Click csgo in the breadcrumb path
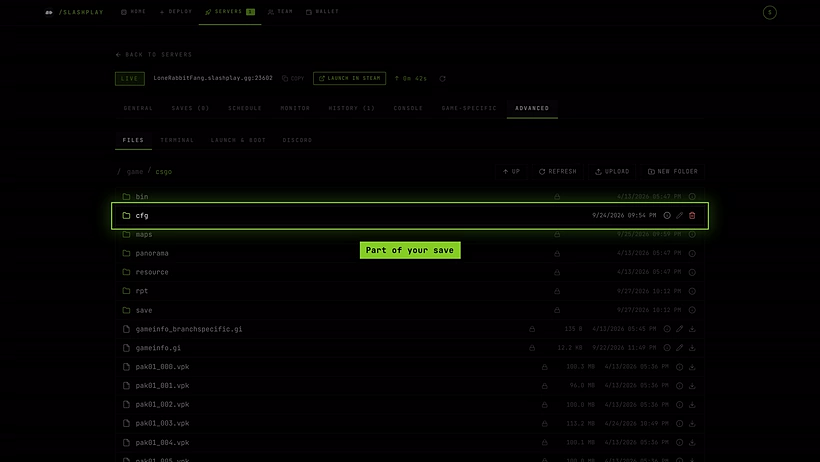This screenshot has width=820, height=462. 163,172
